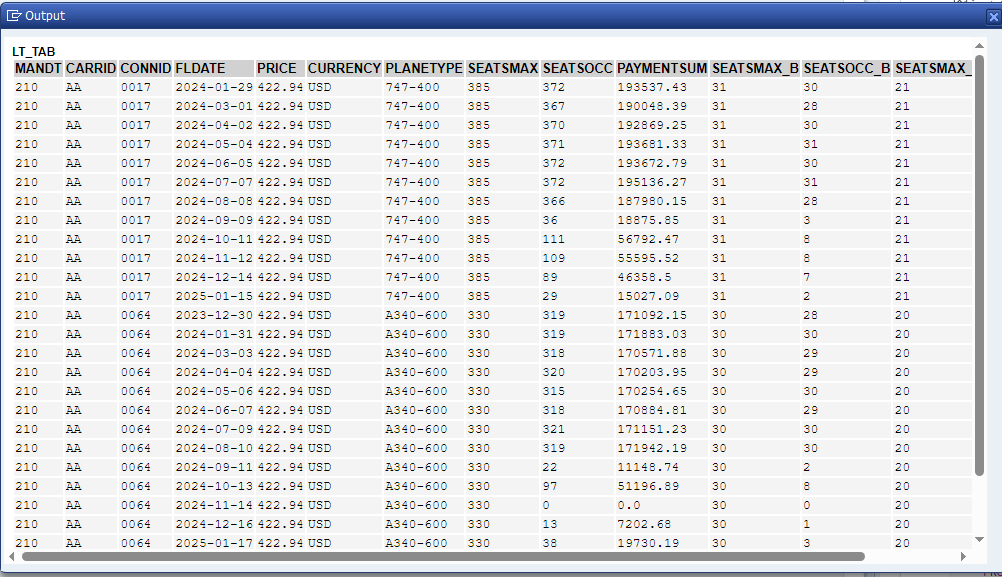
Task: Click SEATSOCC value 97
Action: coord(550,486)
